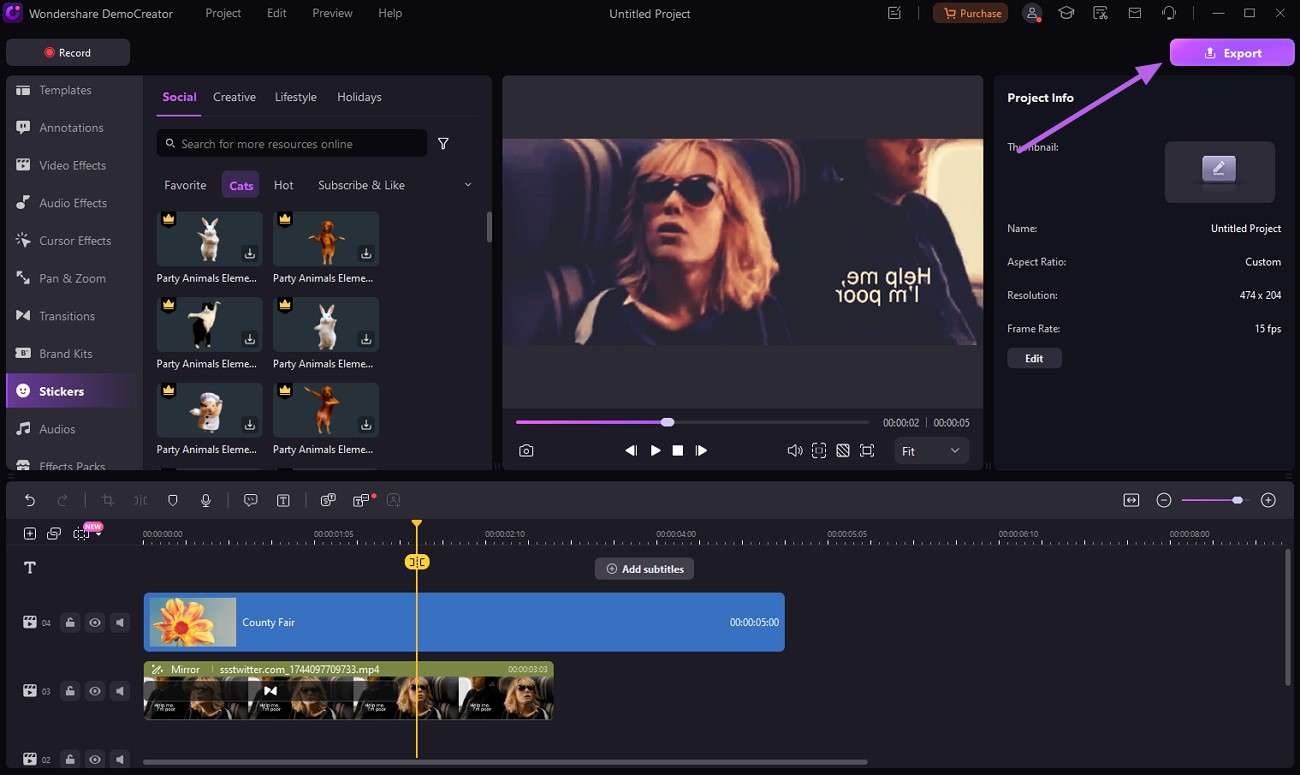The height and width of the screenshot is (775, 1300).
Task: Click the preview playback progress slider
Action: point(692,422)
